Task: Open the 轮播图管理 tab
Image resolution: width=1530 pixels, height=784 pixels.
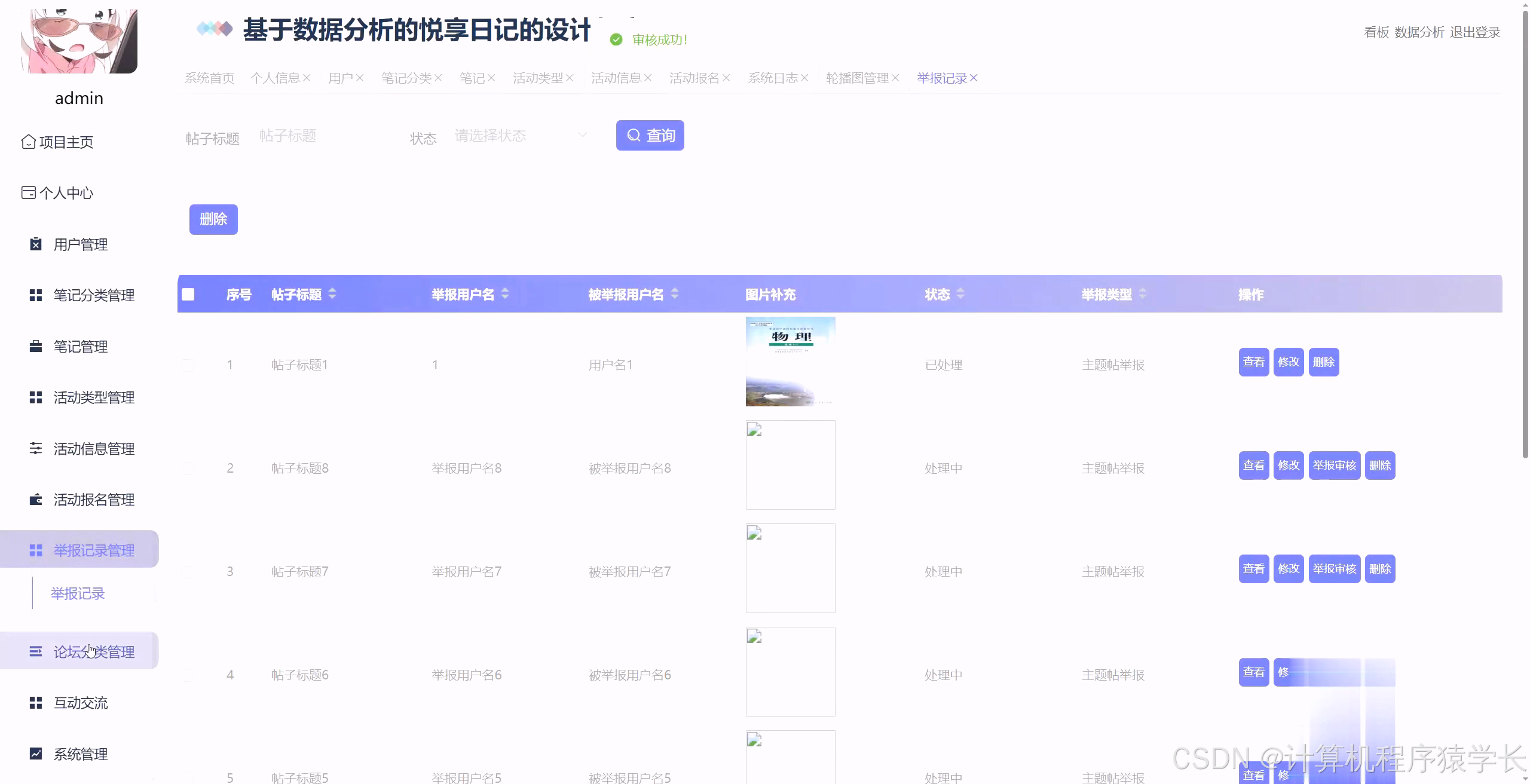Action: coord(858,77)
